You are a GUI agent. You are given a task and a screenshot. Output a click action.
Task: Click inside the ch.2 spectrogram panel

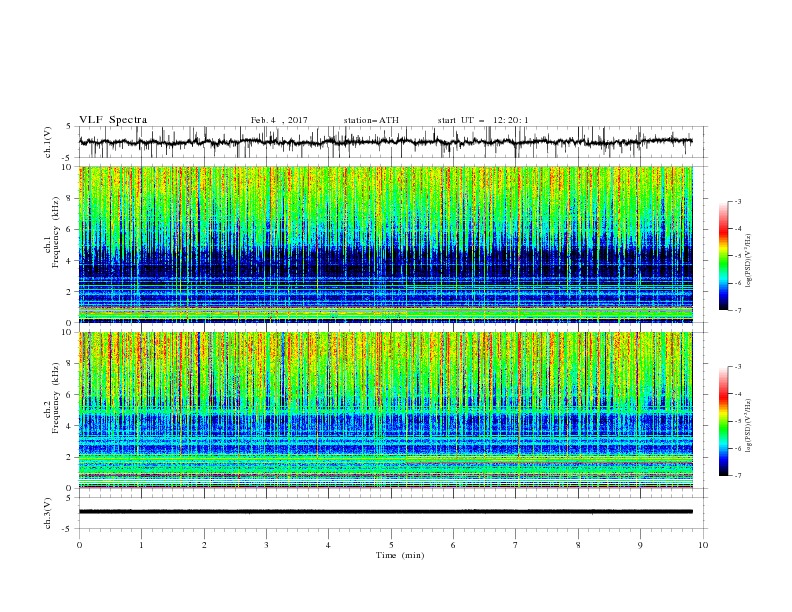386,410
